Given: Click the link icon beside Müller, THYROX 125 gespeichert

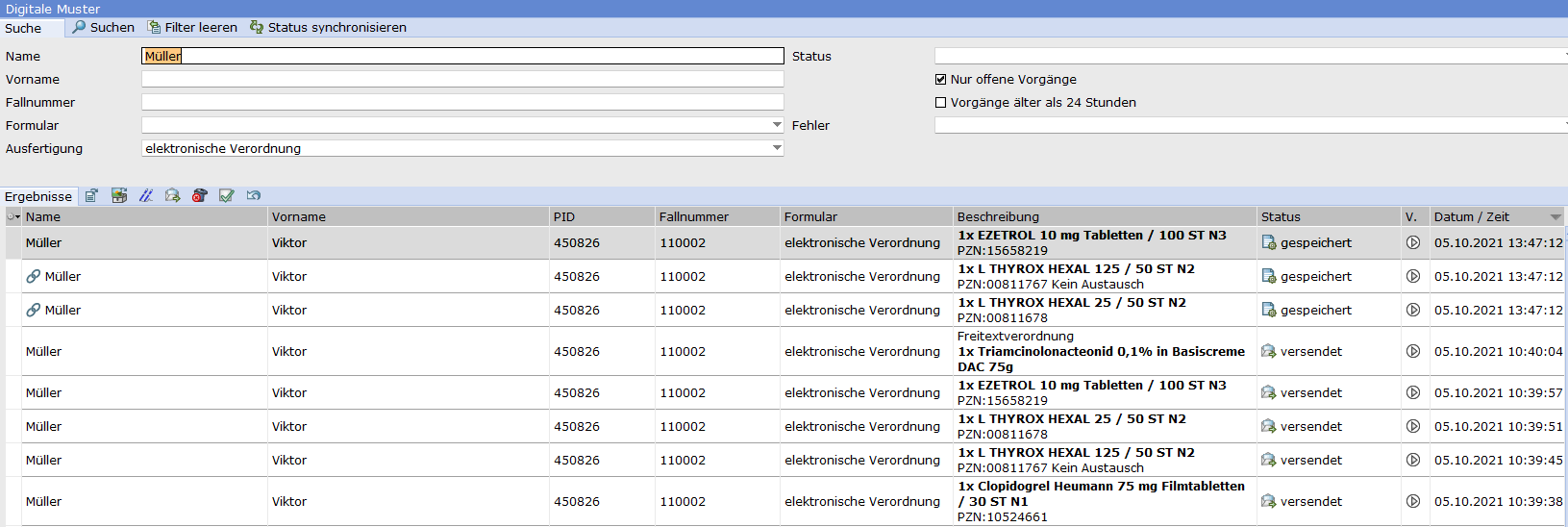Looking at the screenshot, I should coord(34,276).
